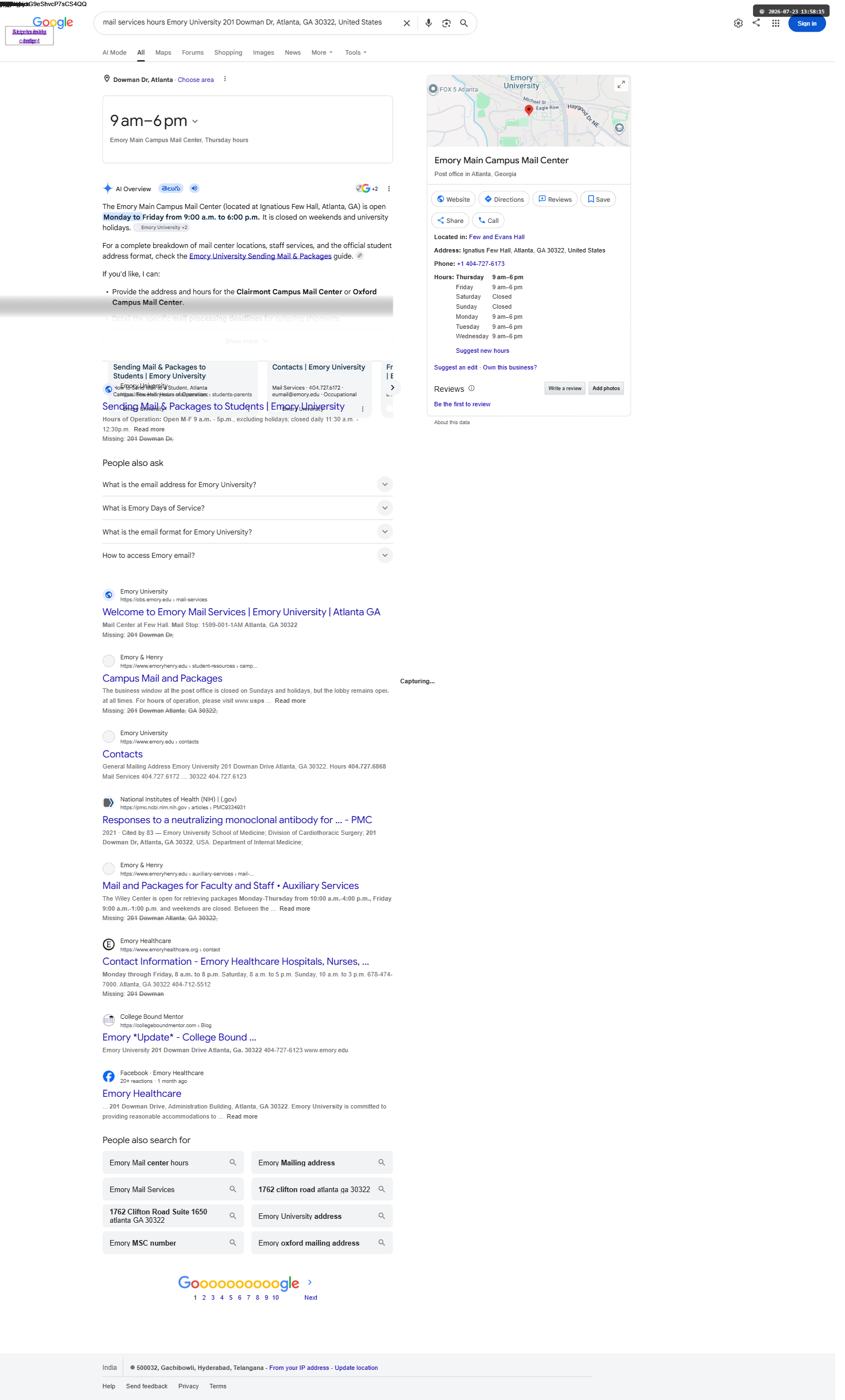Expand "What is the email format for Emory University?"
Viewport: 845px width, 1400px height.
click(247, 532)
